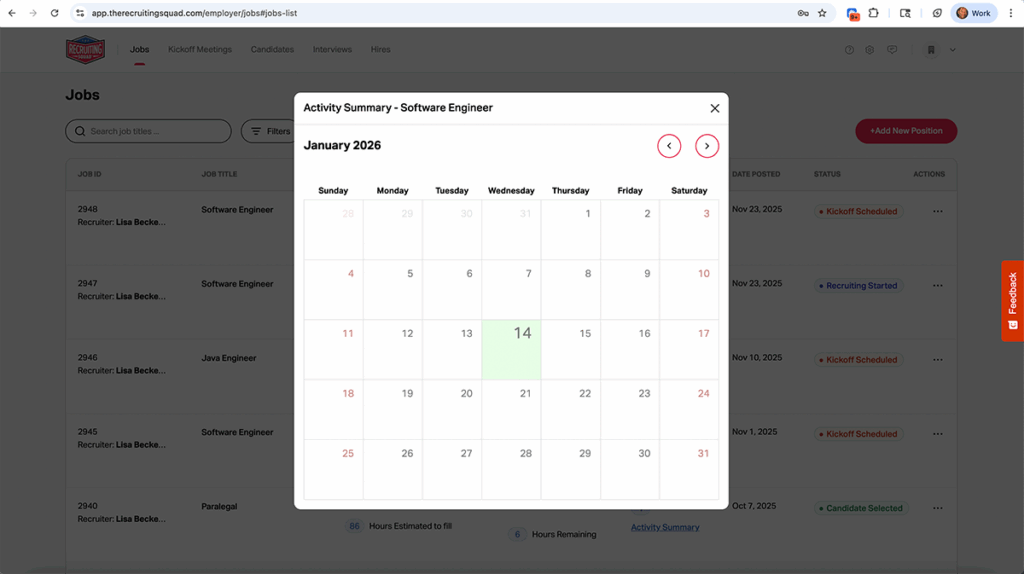Reload the browser page
The image size is (1024, 574).
click(54, 13)
